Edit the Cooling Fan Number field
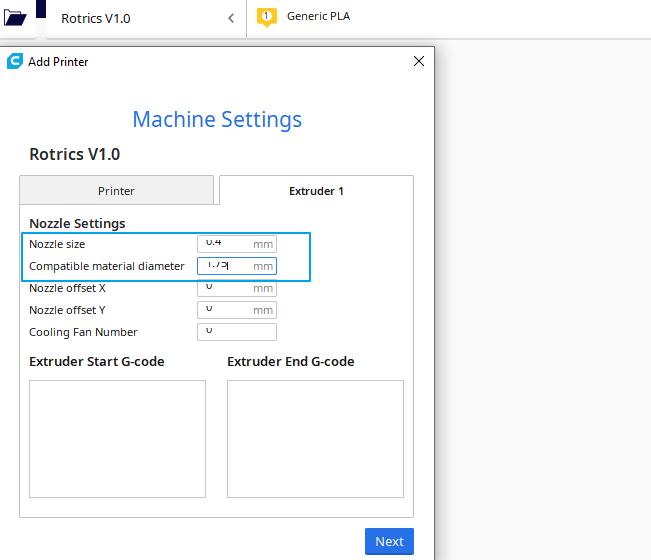Image resolution: width=651 pixels, height=560 pixels. click(x=237, y=332)
